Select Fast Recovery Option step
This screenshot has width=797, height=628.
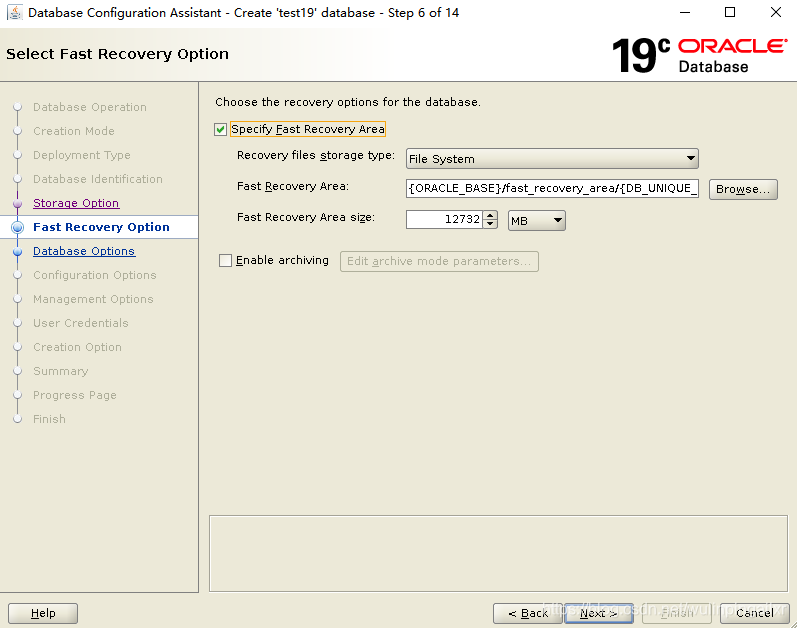tap(101, 227)
